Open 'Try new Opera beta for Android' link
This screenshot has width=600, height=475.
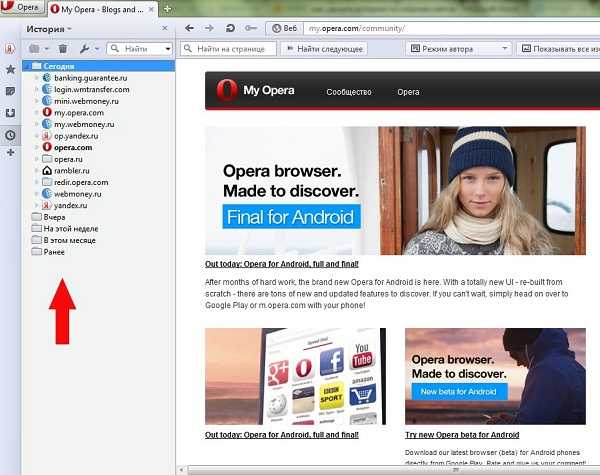point(462,436)
